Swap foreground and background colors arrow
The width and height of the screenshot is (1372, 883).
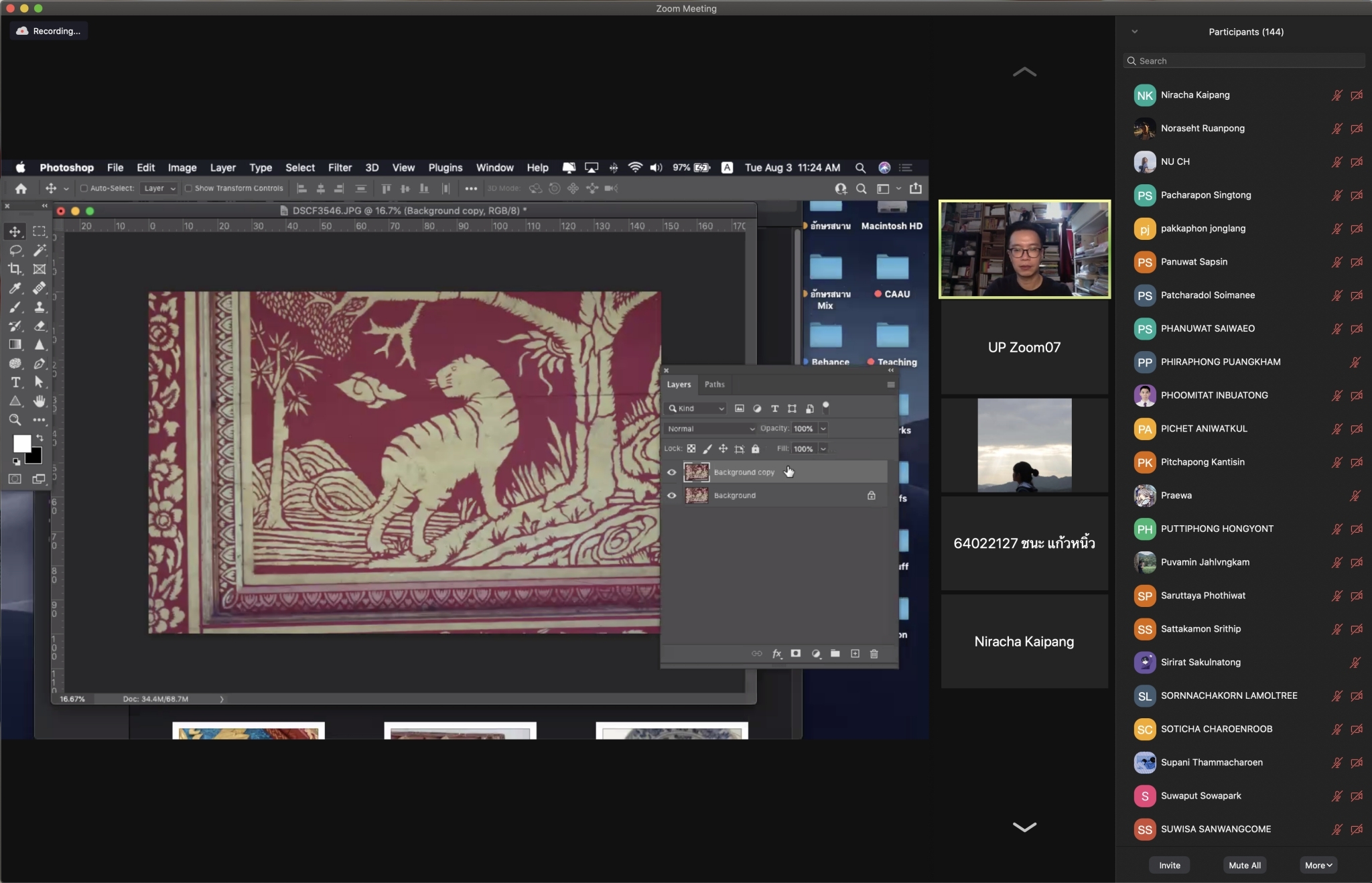point(40,437)
